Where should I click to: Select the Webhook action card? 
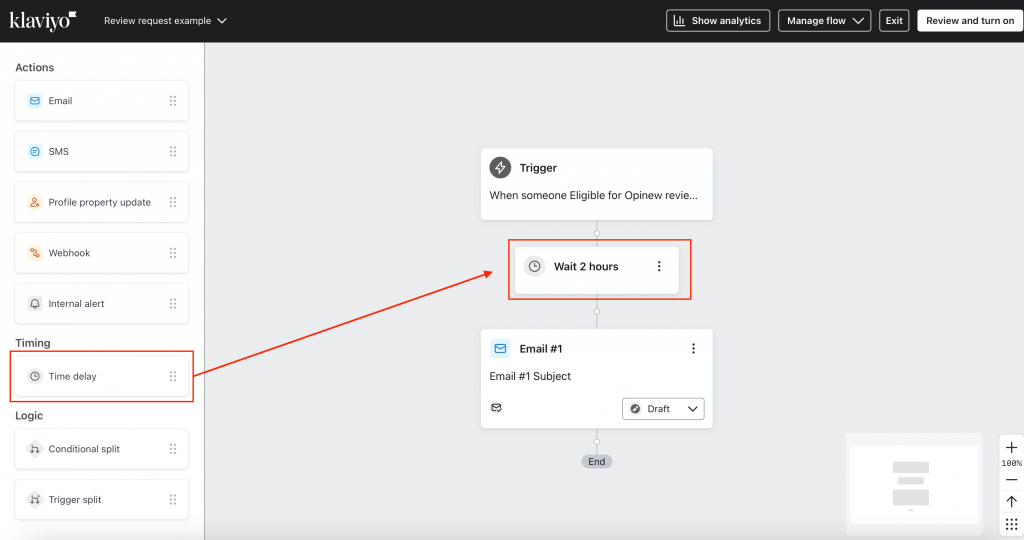tap(101, 253)
